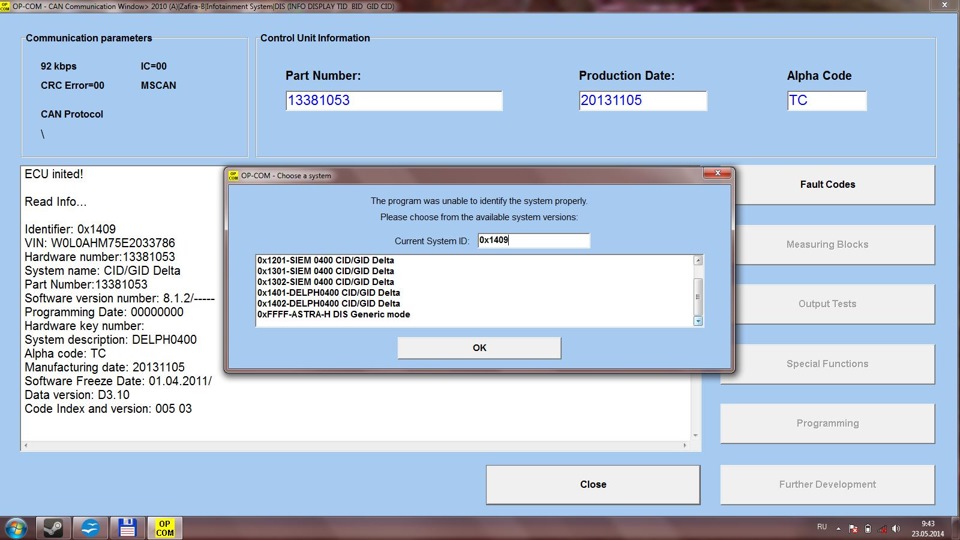Click the OP-COM icon in dialog title bar
This screenshot has height=540, width=960.
point(233,176)
